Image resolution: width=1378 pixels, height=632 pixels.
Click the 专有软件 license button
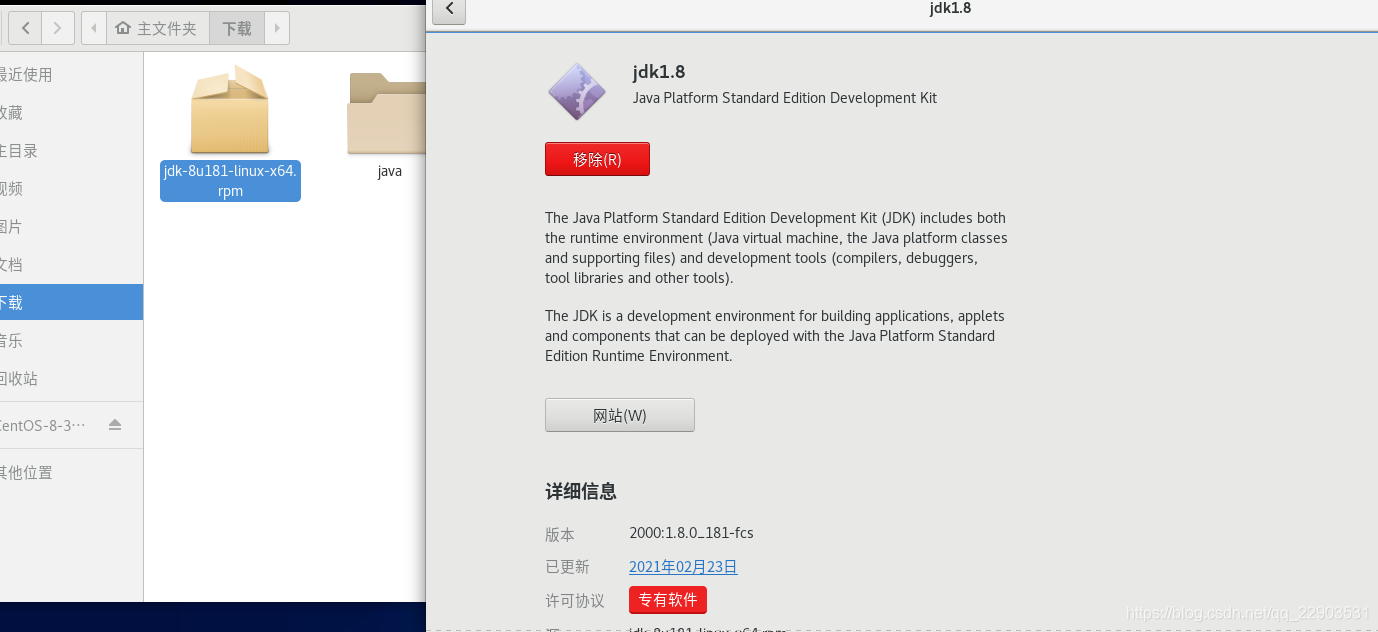point(668,600)
